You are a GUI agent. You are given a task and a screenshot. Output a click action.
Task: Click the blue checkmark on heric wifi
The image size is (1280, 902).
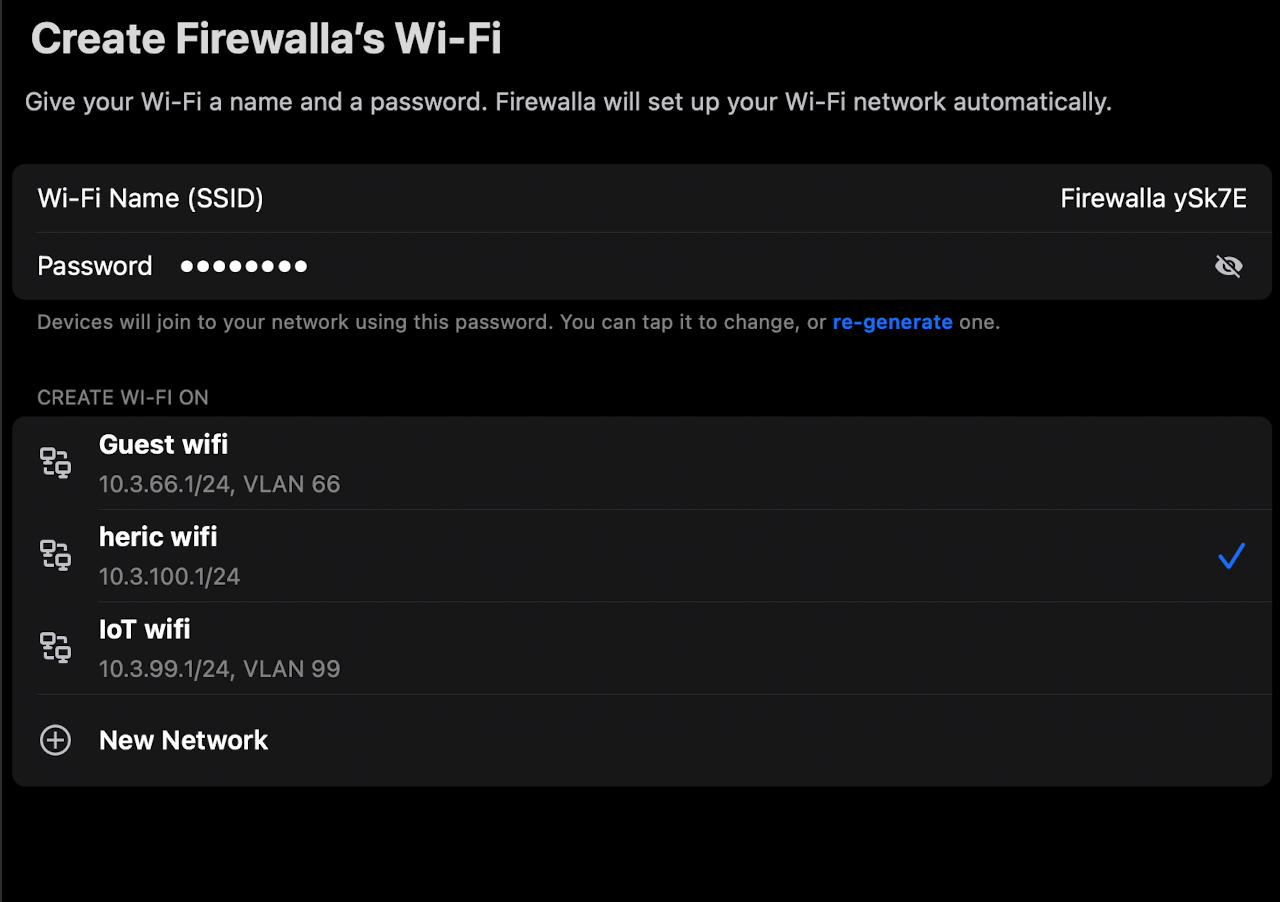[1231, 556]
